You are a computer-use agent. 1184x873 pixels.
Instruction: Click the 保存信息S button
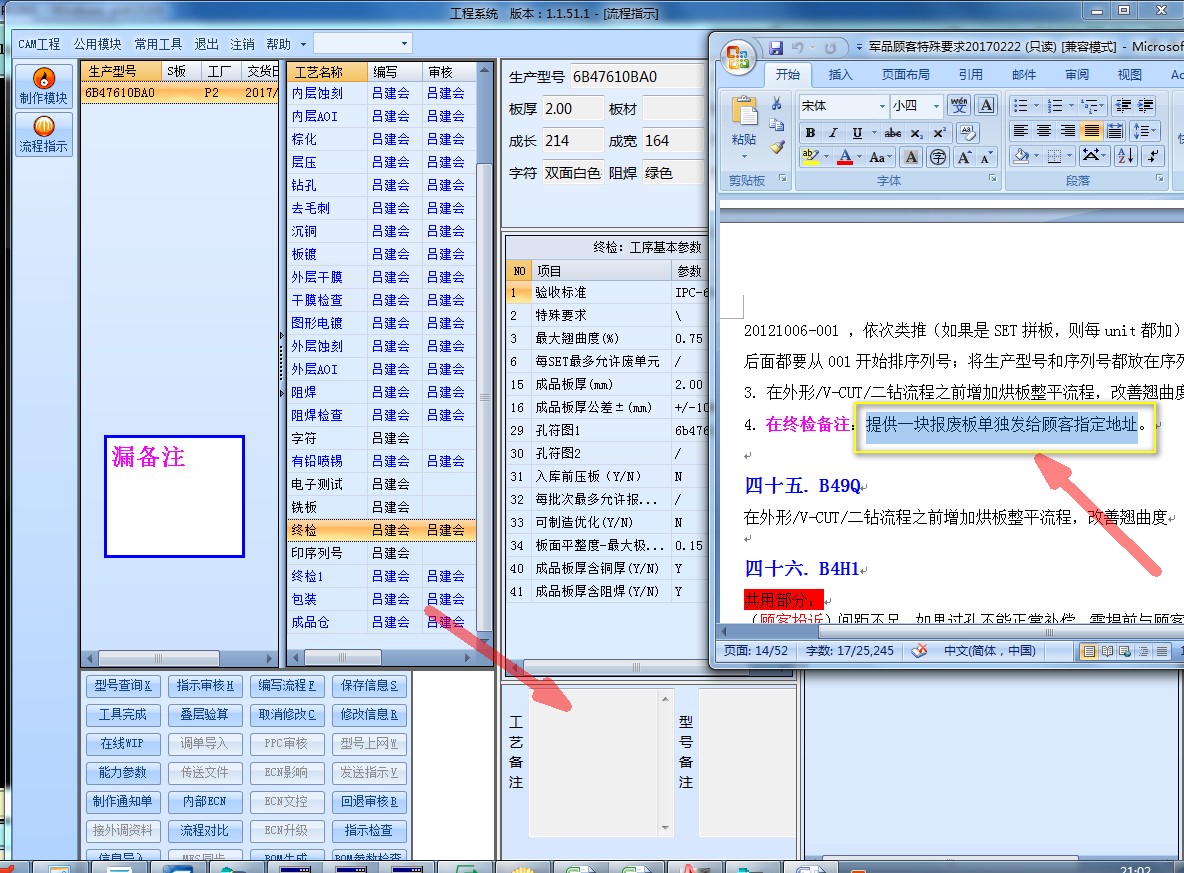[368, 685]
